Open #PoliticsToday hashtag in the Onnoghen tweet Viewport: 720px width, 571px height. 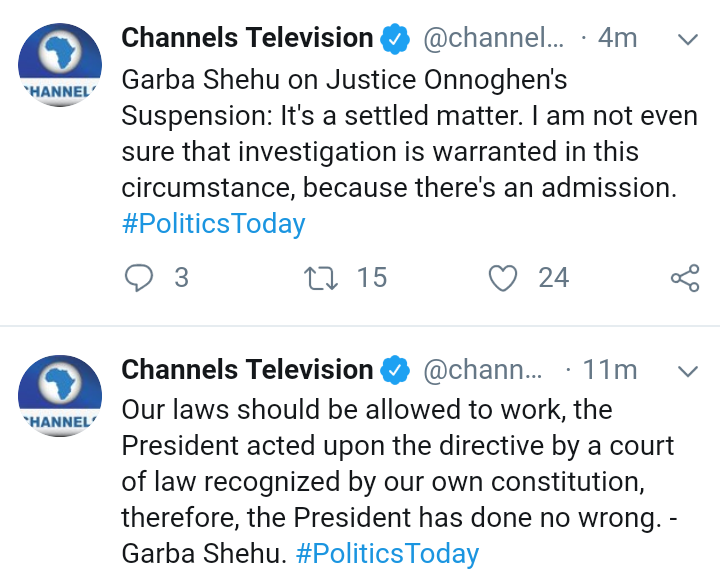coord(213,222)
